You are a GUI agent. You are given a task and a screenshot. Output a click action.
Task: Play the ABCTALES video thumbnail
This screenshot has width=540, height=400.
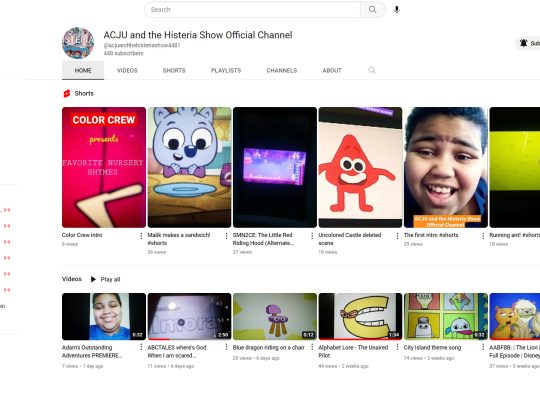[x=189, y=316]
